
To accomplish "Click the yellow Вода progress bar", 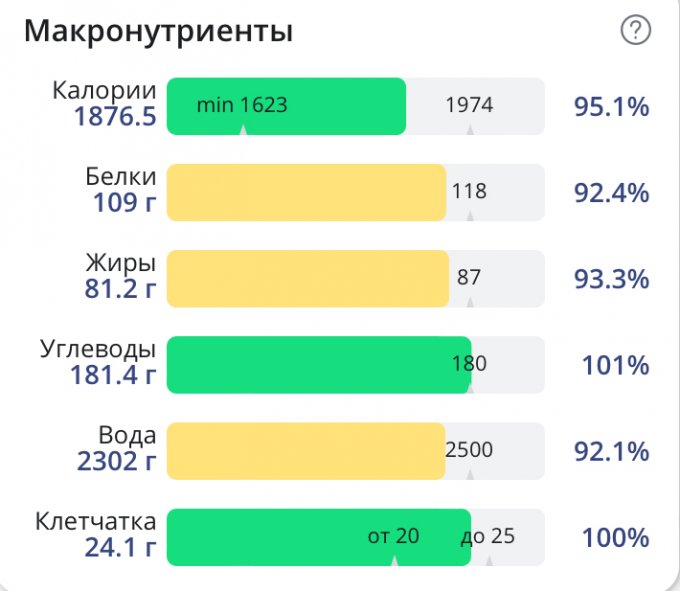I will [306, 451].
